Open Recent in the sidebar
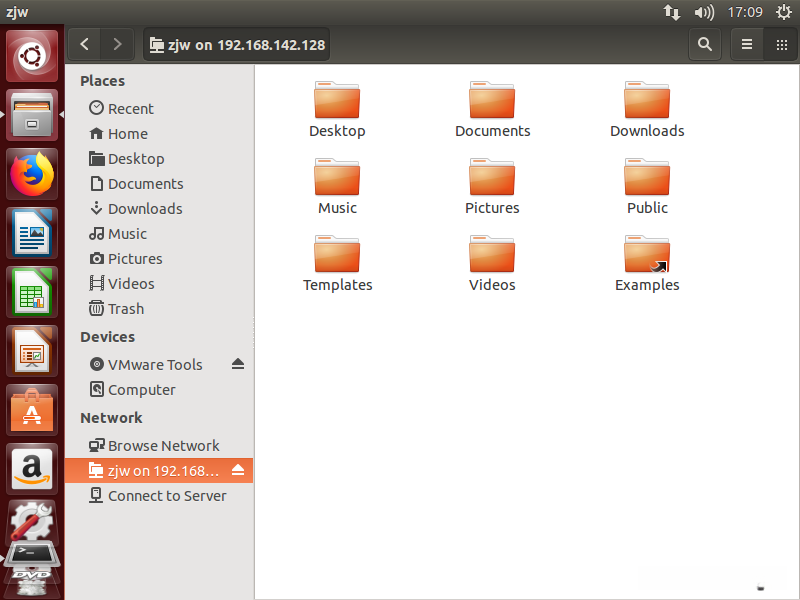 [x=159, y=109]
